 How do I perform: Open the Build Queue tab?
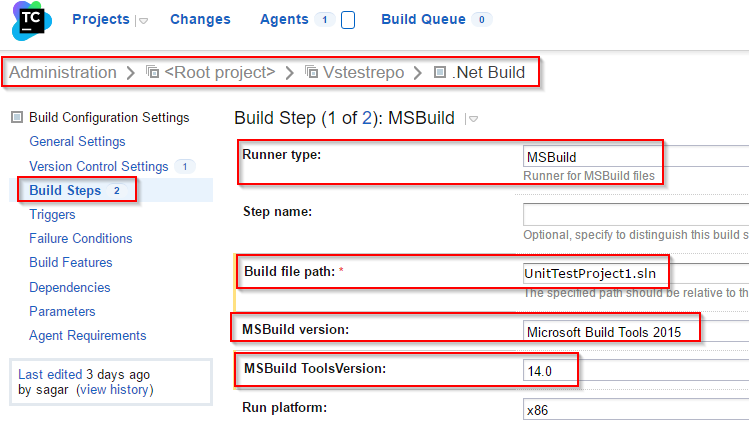click(x=423, y=19)
